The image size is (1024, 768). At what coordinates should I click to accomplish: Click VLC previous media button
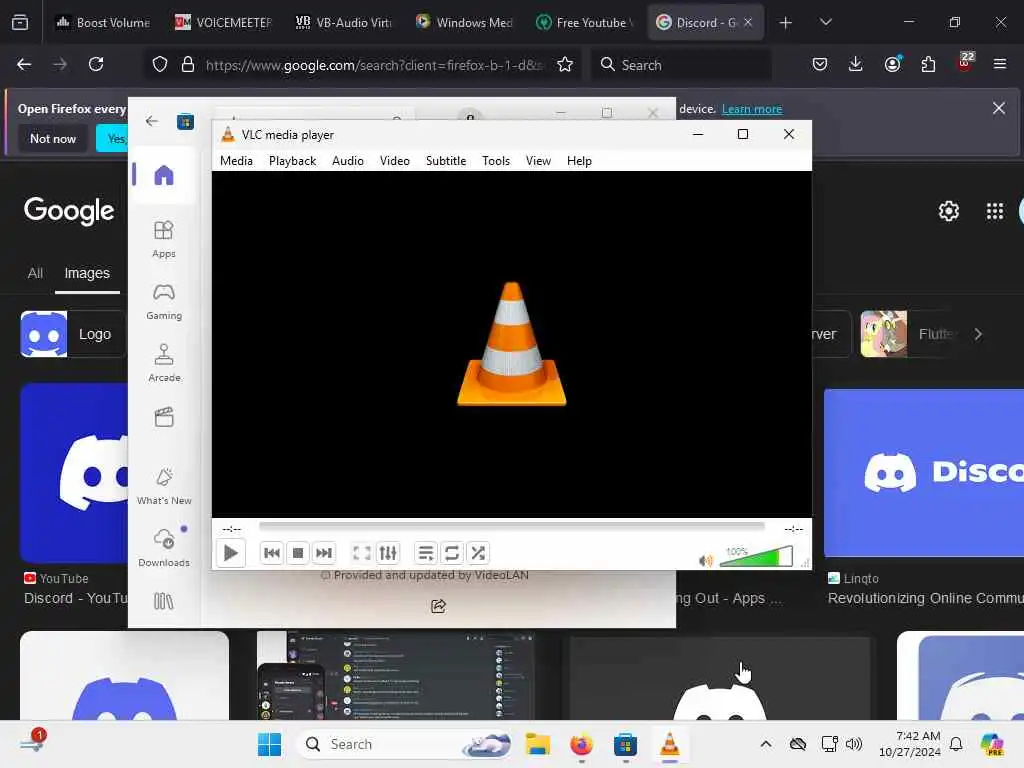pos(272,553)
